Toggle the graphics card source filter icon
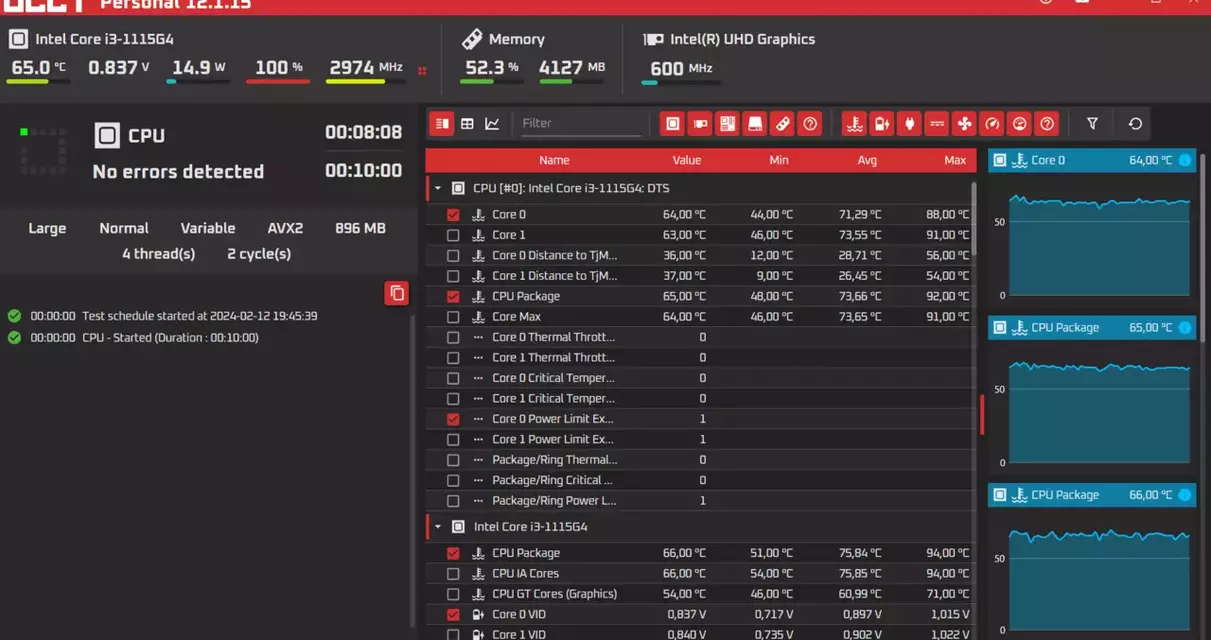The height and width of the screenshot is (640, 1211). pos(700,123)
